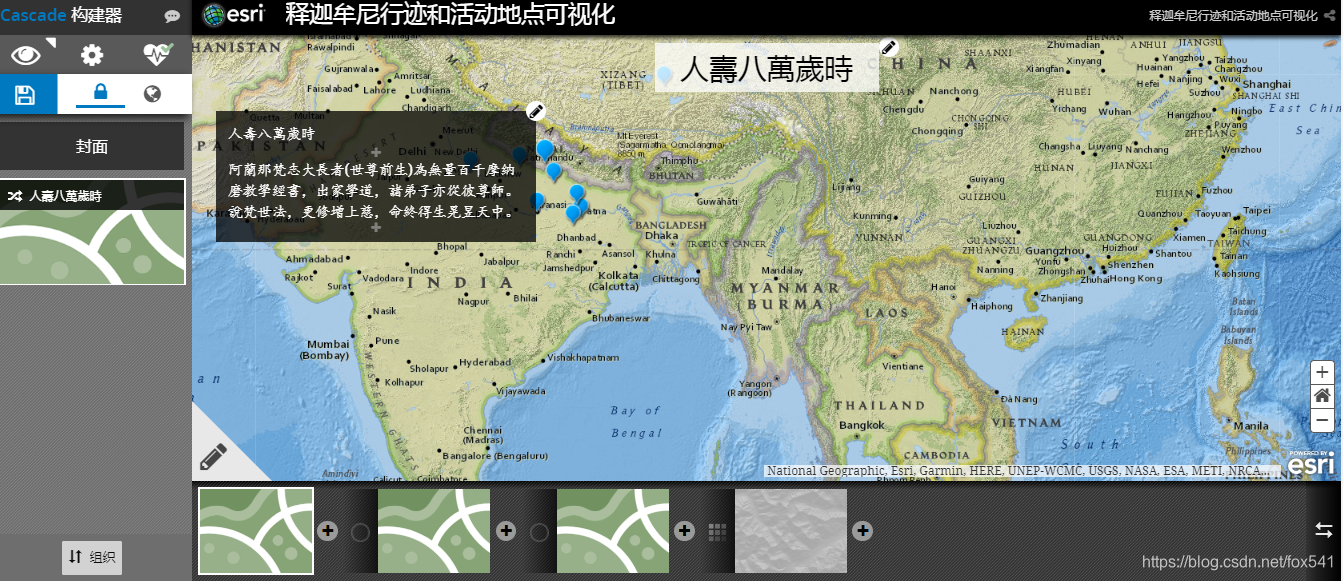Add media after the third thumbnail
This screenshot has height=581, width=1343.
[x=684, y=531]
